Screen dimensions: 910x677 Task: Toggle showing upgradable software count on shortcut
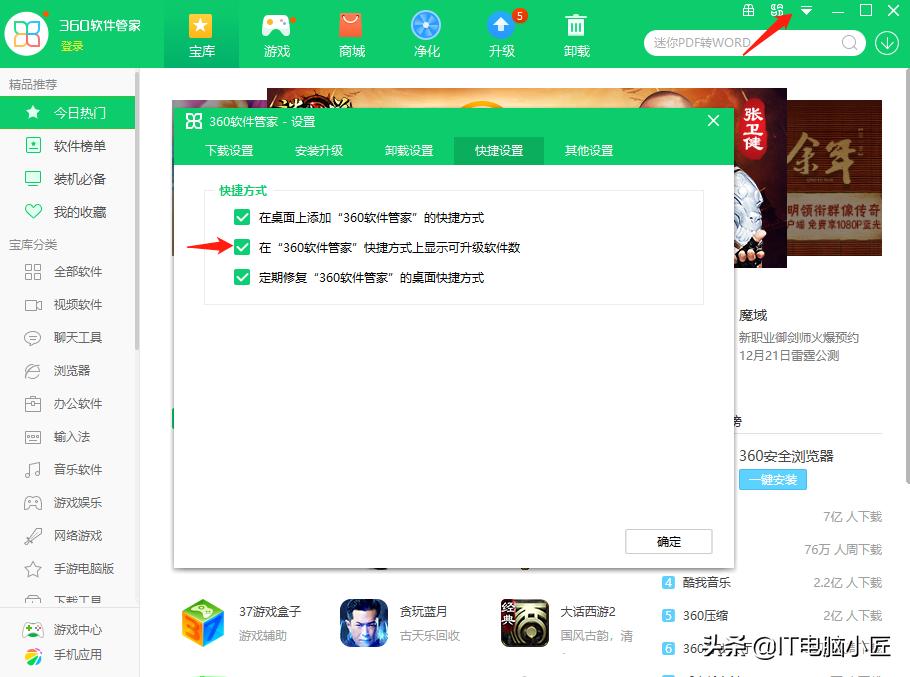pos(241,246)
